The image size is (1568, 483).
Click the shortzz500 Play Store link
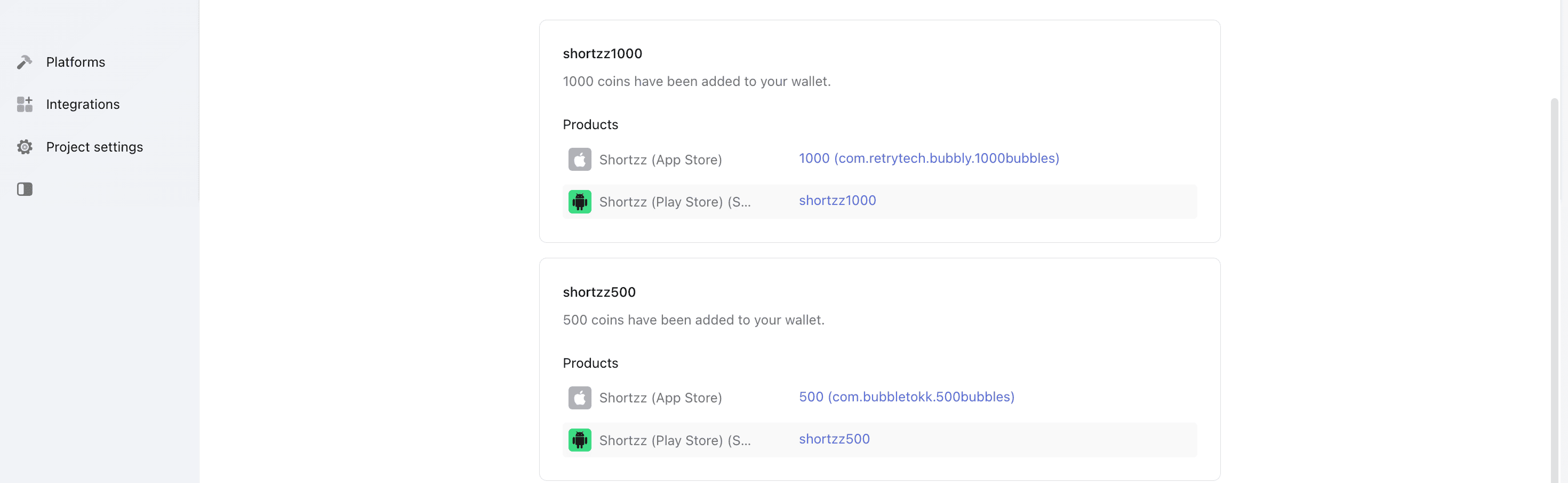(835, 439)
